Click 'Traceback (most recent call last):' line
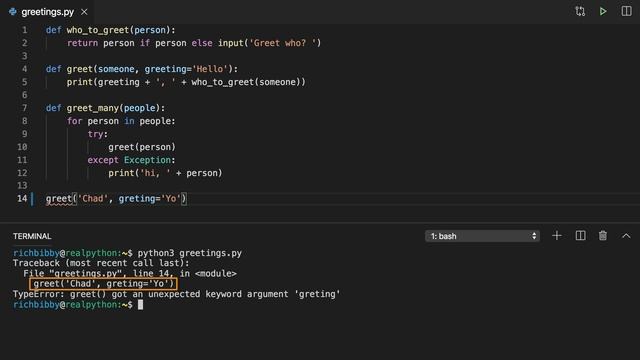 coord(101,263)
